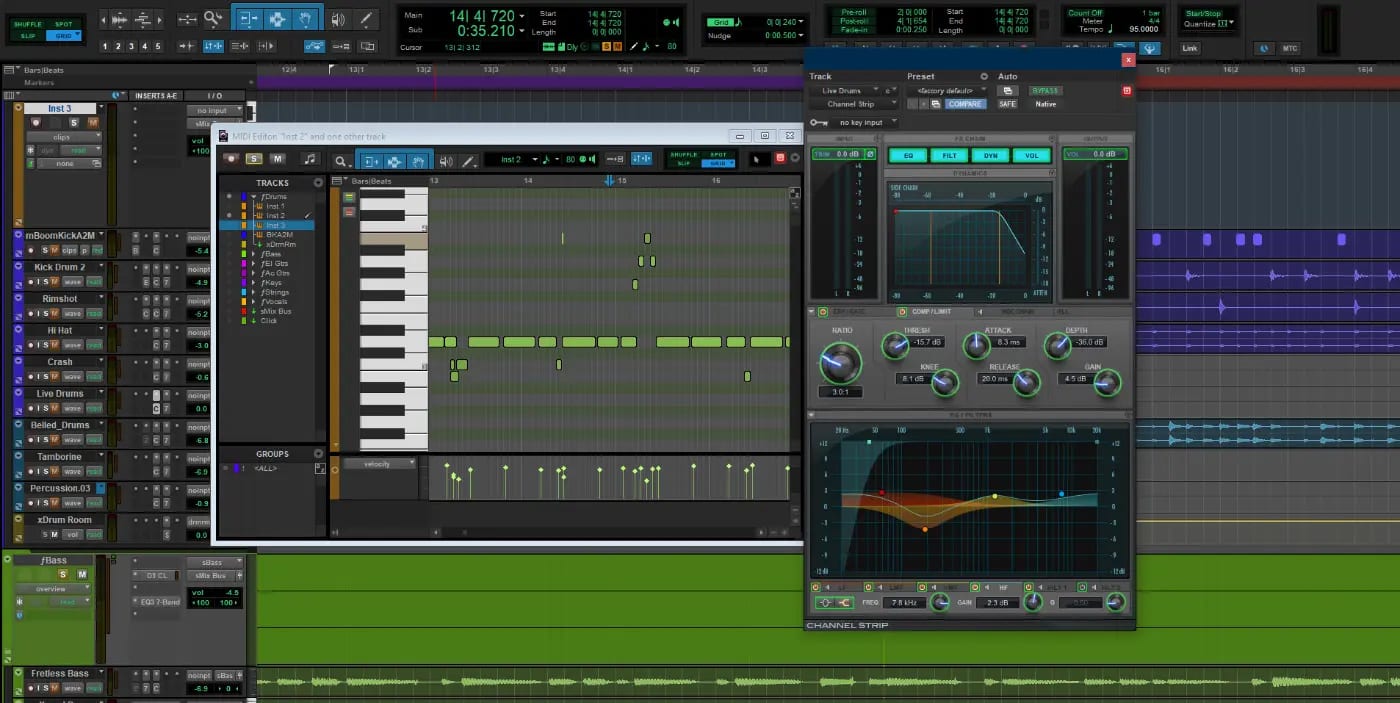This screenshot has width=1400, height=703.
Task: Click the Trim tool in main toolbar
Action: pos(250,19)
